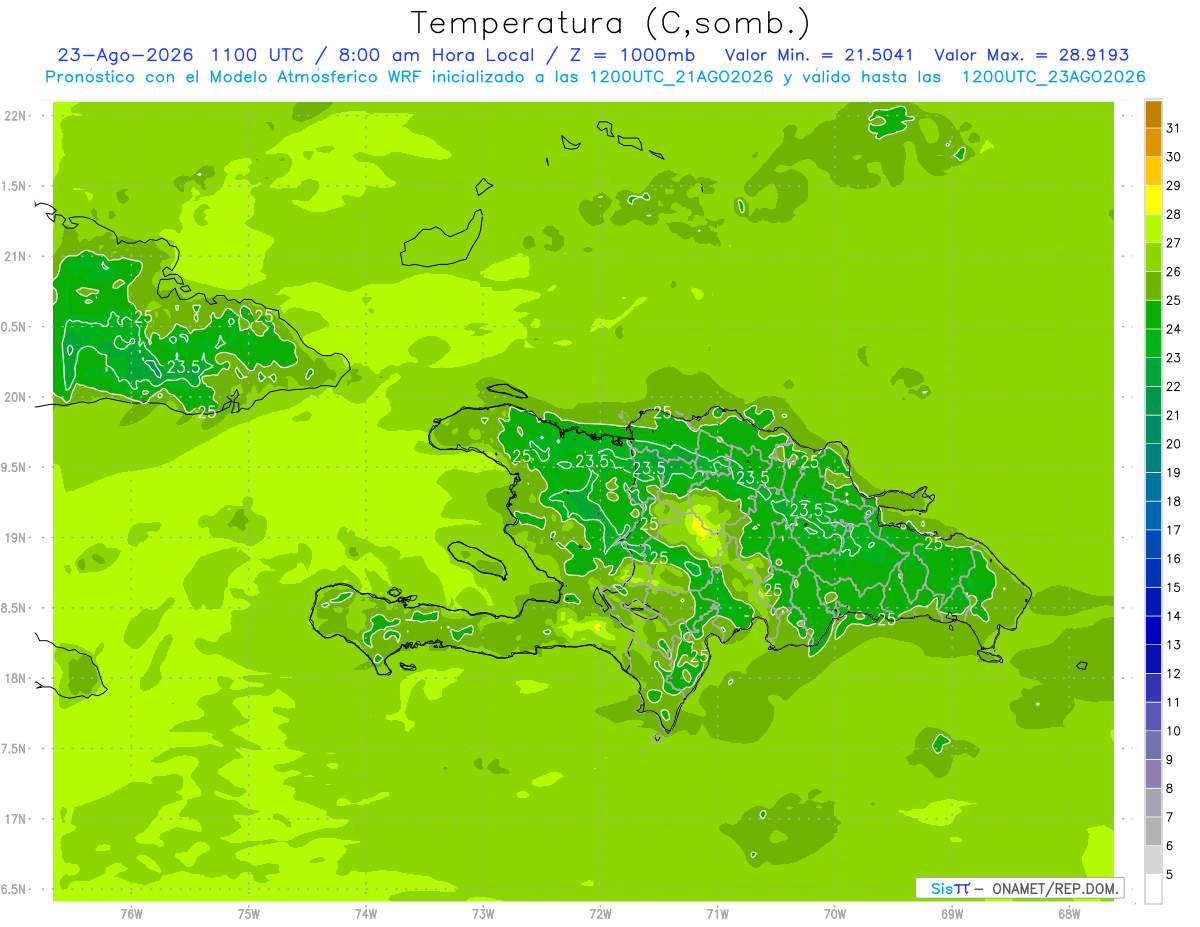Screen dimensions: 1200x927
Task: Click the purple colorbar segment between 9 and 10
Action: 1153,746
